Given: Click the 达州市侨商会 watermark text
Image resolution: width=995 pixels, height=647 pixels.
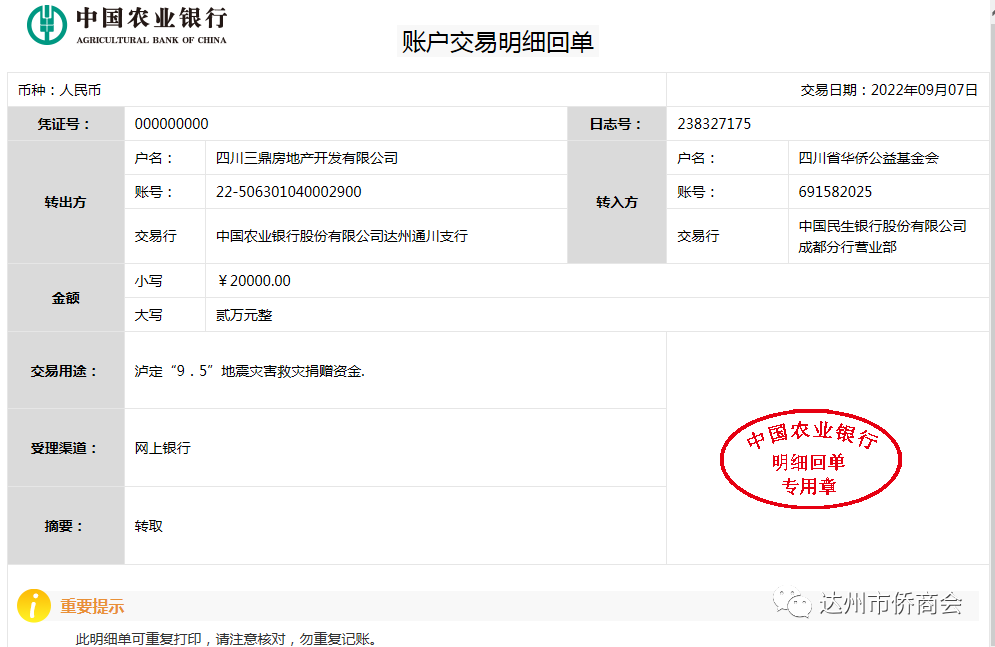Looking at the screenshot, I should point(890,604).
